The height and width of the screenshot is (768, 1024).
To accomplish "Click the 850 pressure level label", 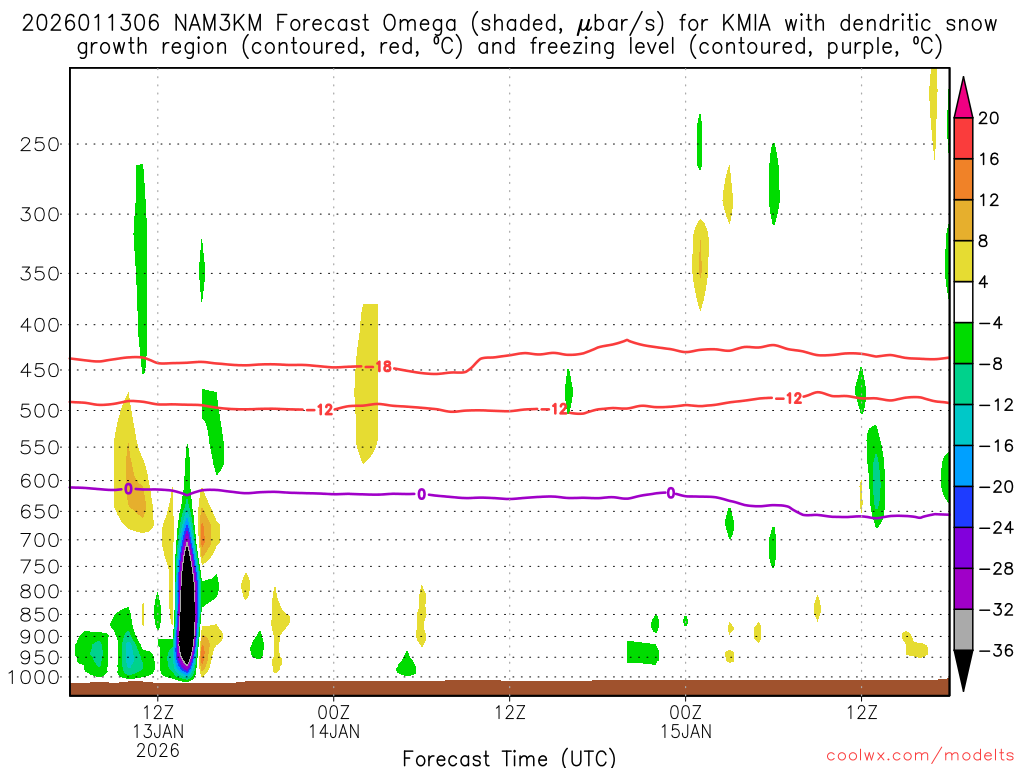I will tap(40, 615).
